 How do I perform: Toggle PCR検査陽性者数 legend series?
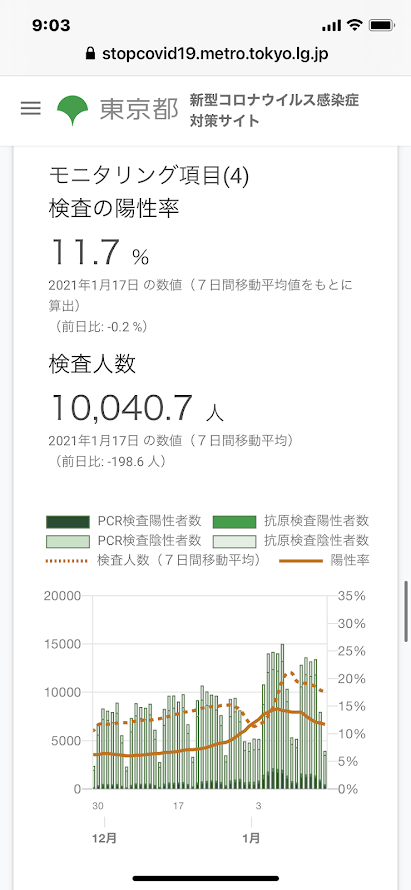[124, 520]
